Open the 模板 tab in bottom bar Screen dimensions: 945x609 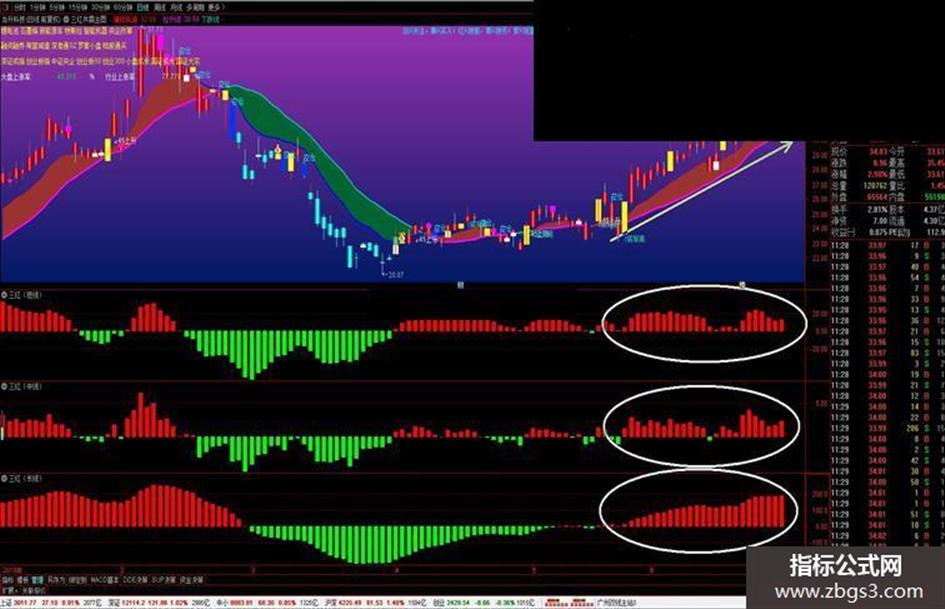pos(22,579)
